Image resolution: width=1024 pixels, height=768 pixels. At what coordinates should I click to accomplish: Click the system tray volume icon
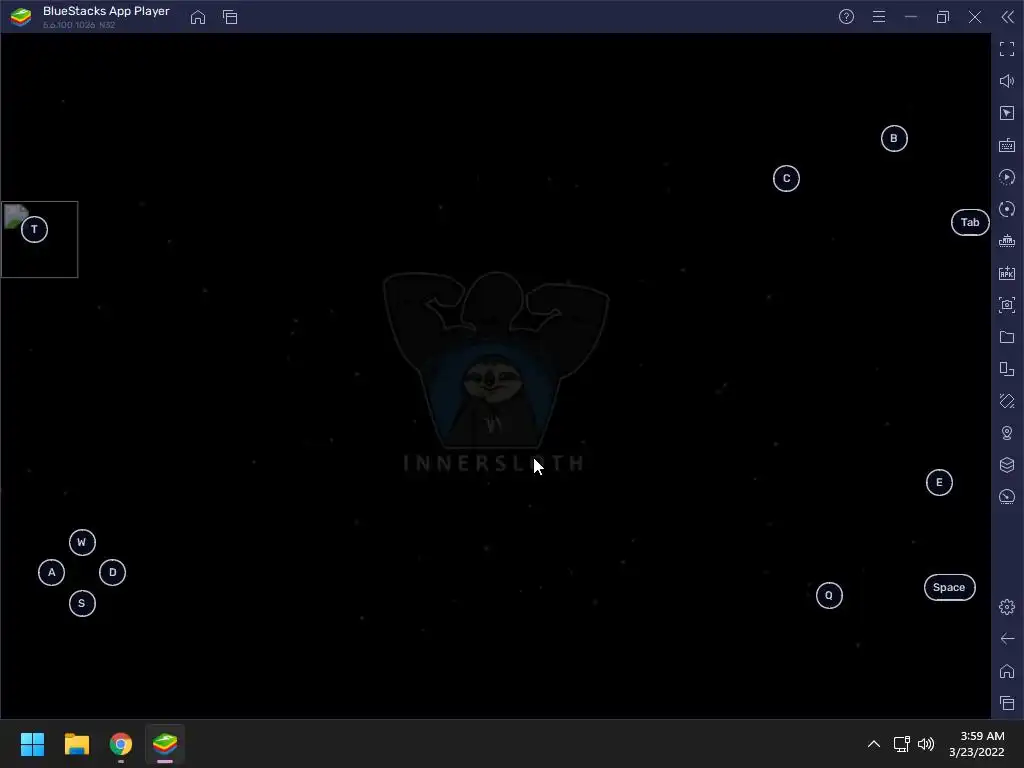point(926,744)
